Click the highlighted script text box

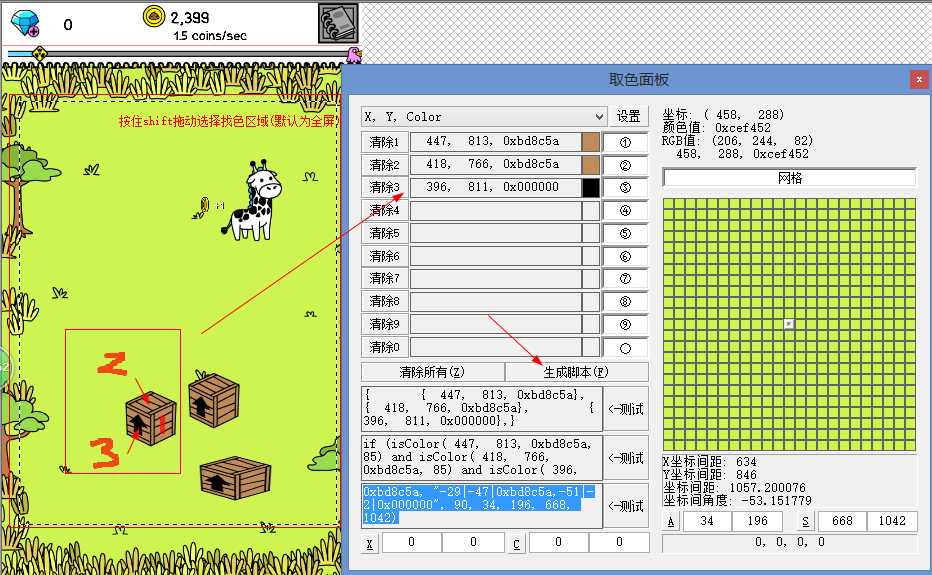(482, 506)
